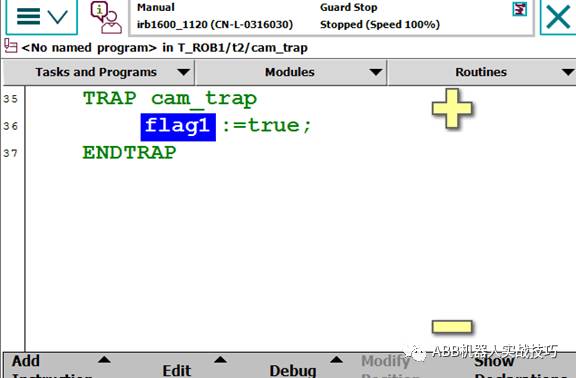Click 'Guard Stop' status text
This screenshot has height=378, width=576.
point(349,7)
